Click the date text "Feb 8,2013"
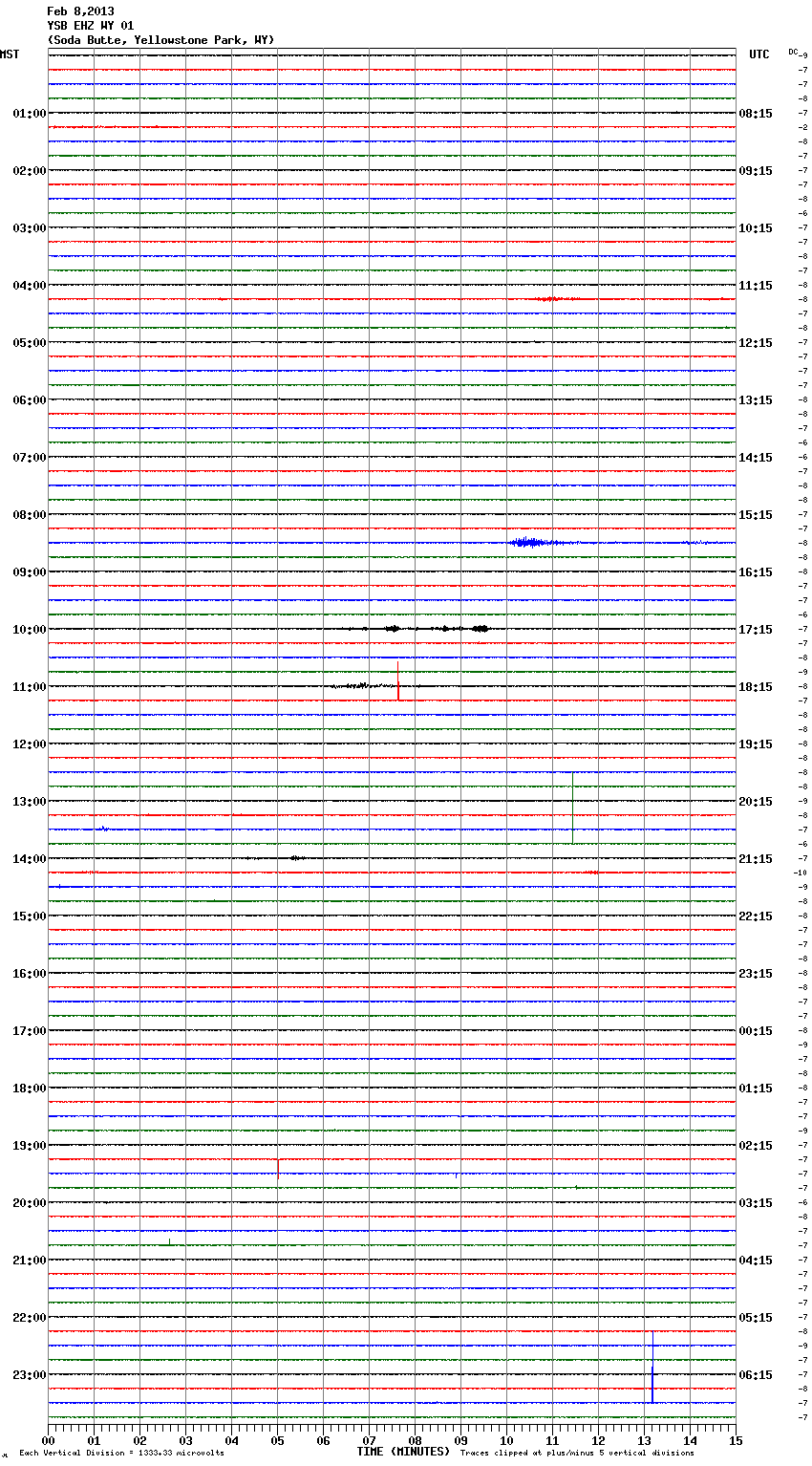The height and width of the screenshot is (1466, 812). coord(80,11)
